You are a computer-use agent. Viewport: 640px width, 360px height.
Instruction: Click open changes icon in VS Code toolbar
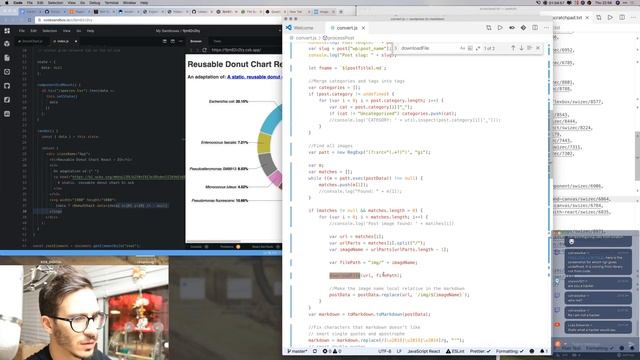pyautogui.click(x=512, y=28)
